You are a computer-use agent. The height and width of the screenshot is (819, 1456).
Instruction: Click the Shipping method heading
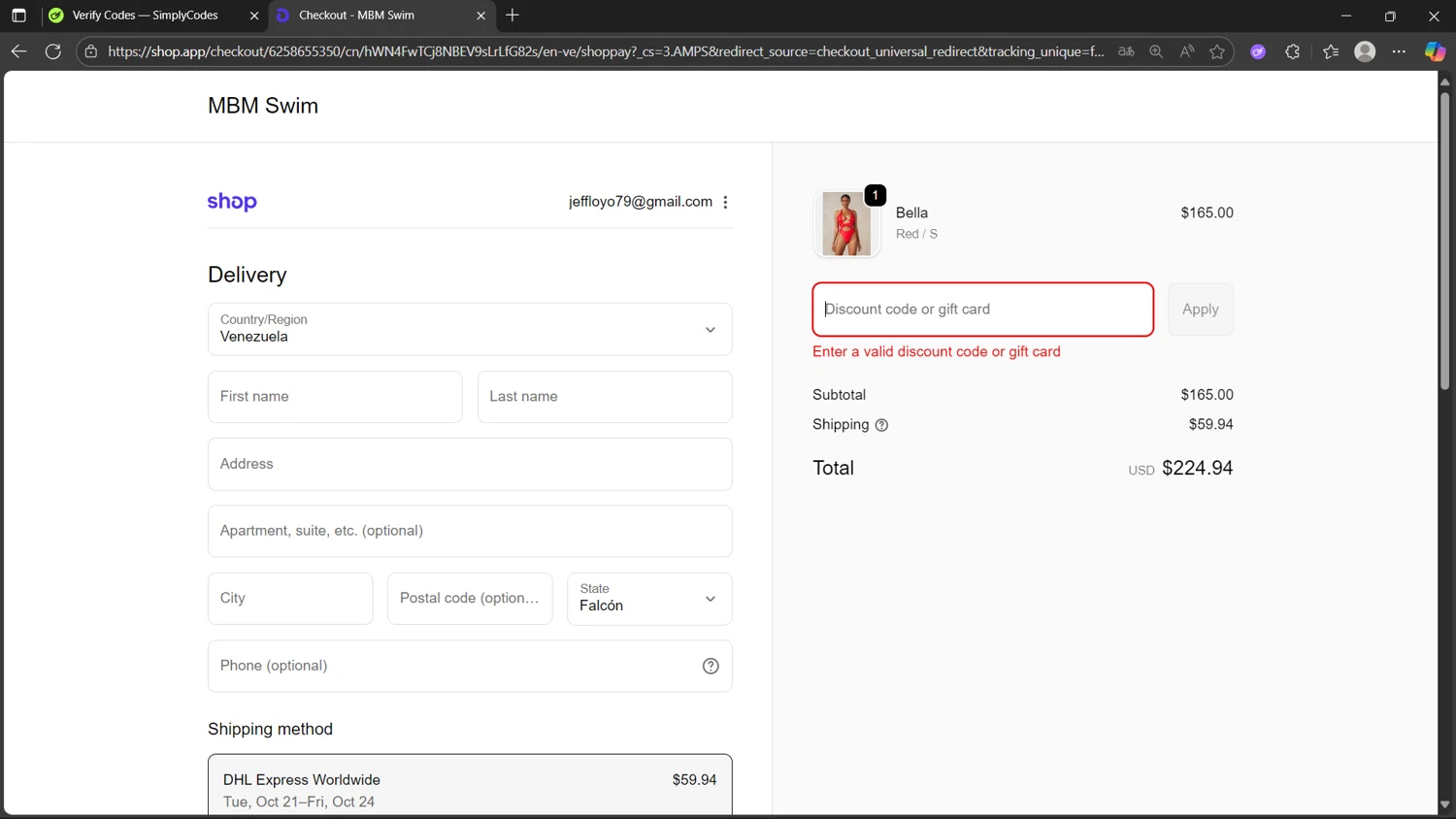270,729
